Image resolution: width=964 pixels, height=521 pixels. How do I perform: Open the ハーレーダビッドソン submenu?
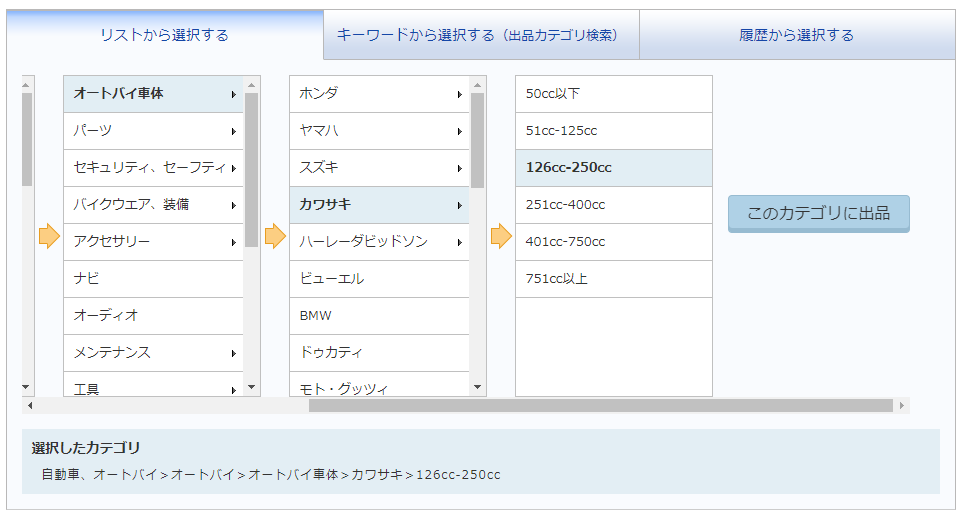459,242
